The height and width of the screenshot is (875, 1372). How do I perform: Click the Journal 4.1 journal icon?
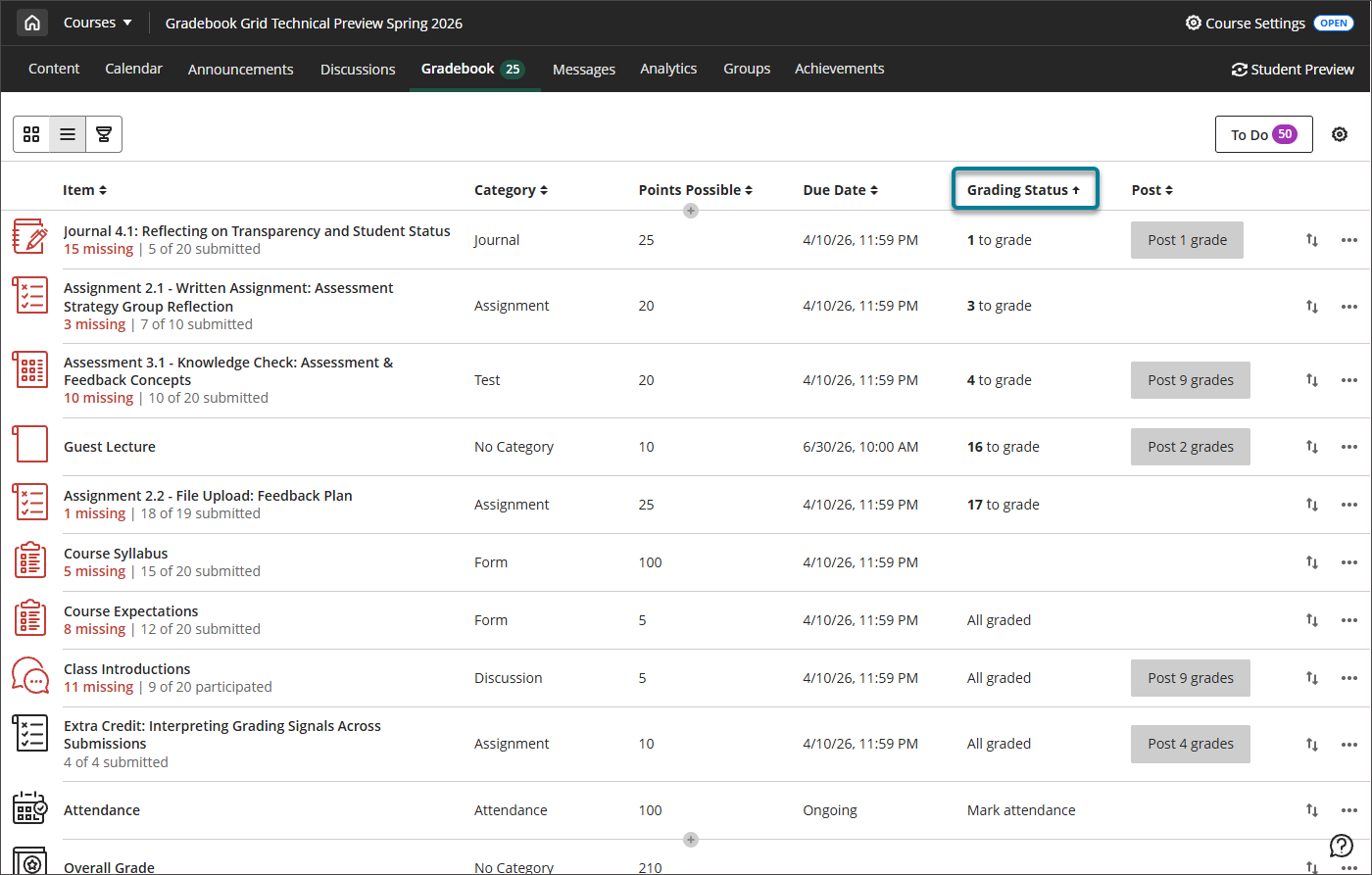point(30,238)
